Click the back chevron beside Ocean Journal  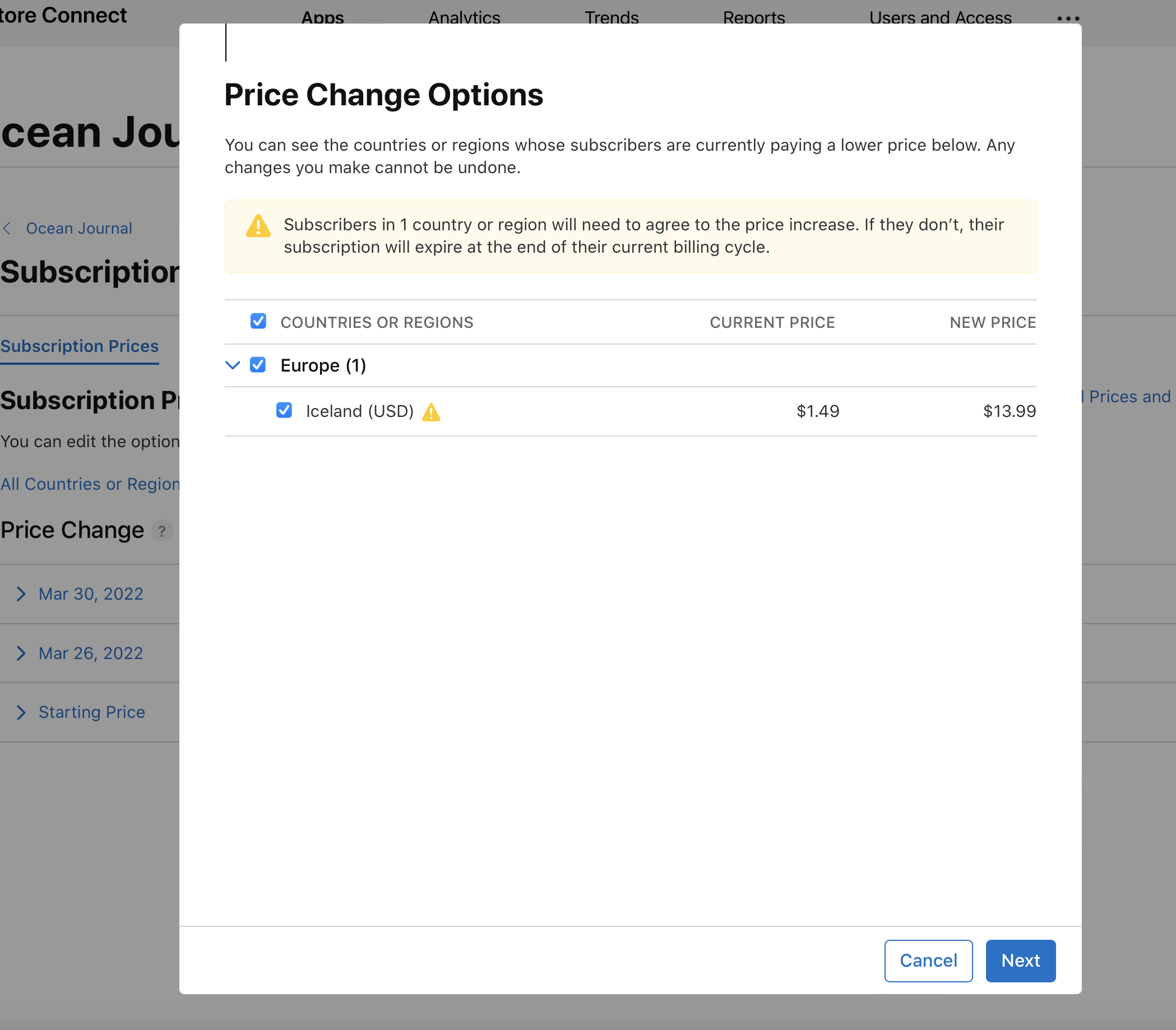pos(8,229)
